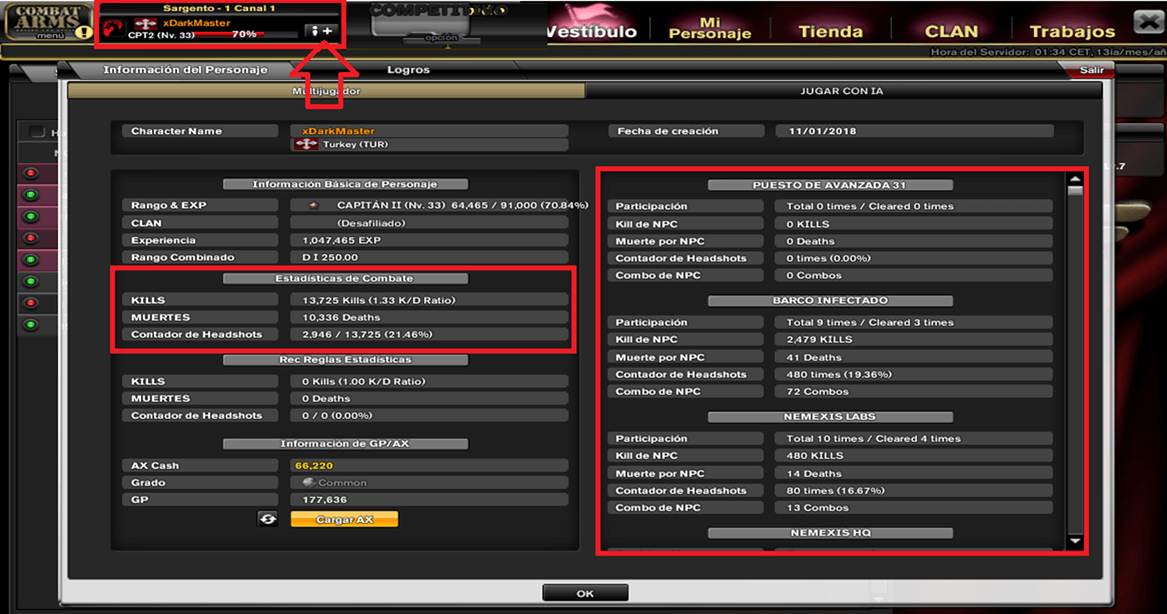Click the 480 times (19.36%) headshots value
Screen dimensions: 1167x614
point(839,374)
